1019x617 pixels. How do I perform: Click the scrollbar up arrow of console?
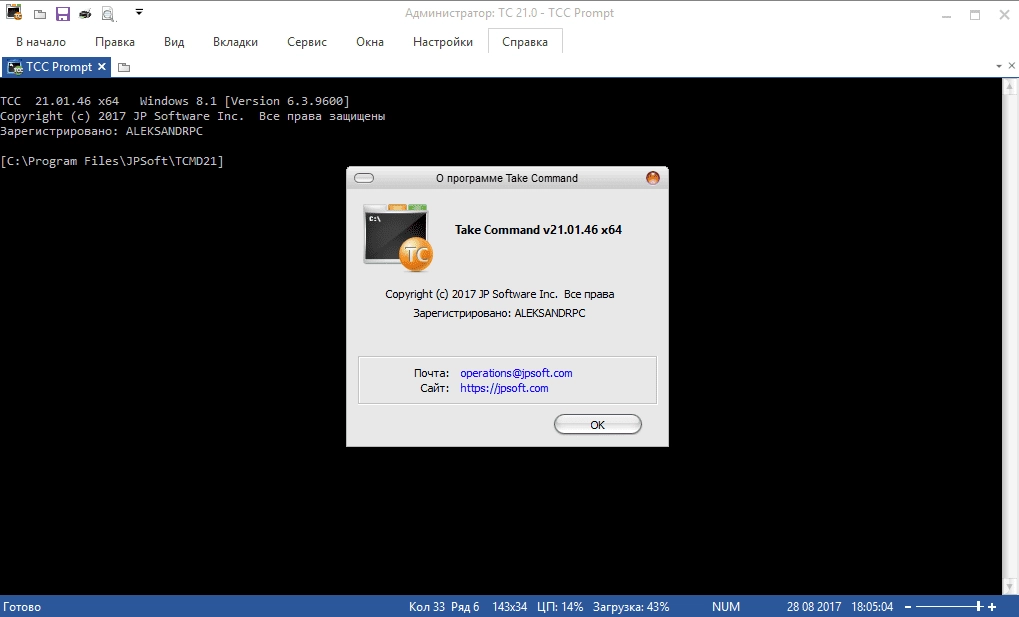(x=1011, y=86)
